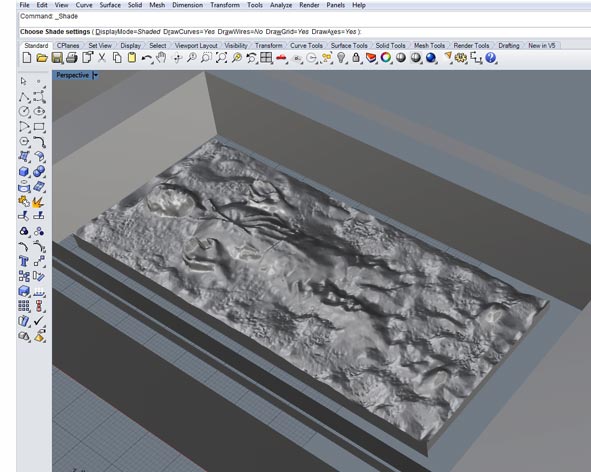Expand the Perspective viewport title menu
591x472 pixels.
click(73, 75)
